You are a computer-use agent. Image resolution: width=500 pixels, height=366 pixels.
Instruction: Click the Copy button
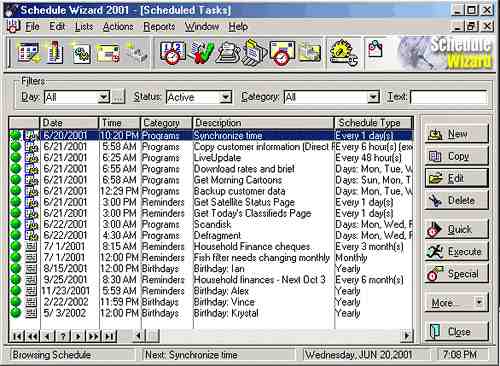coord(456,156)
